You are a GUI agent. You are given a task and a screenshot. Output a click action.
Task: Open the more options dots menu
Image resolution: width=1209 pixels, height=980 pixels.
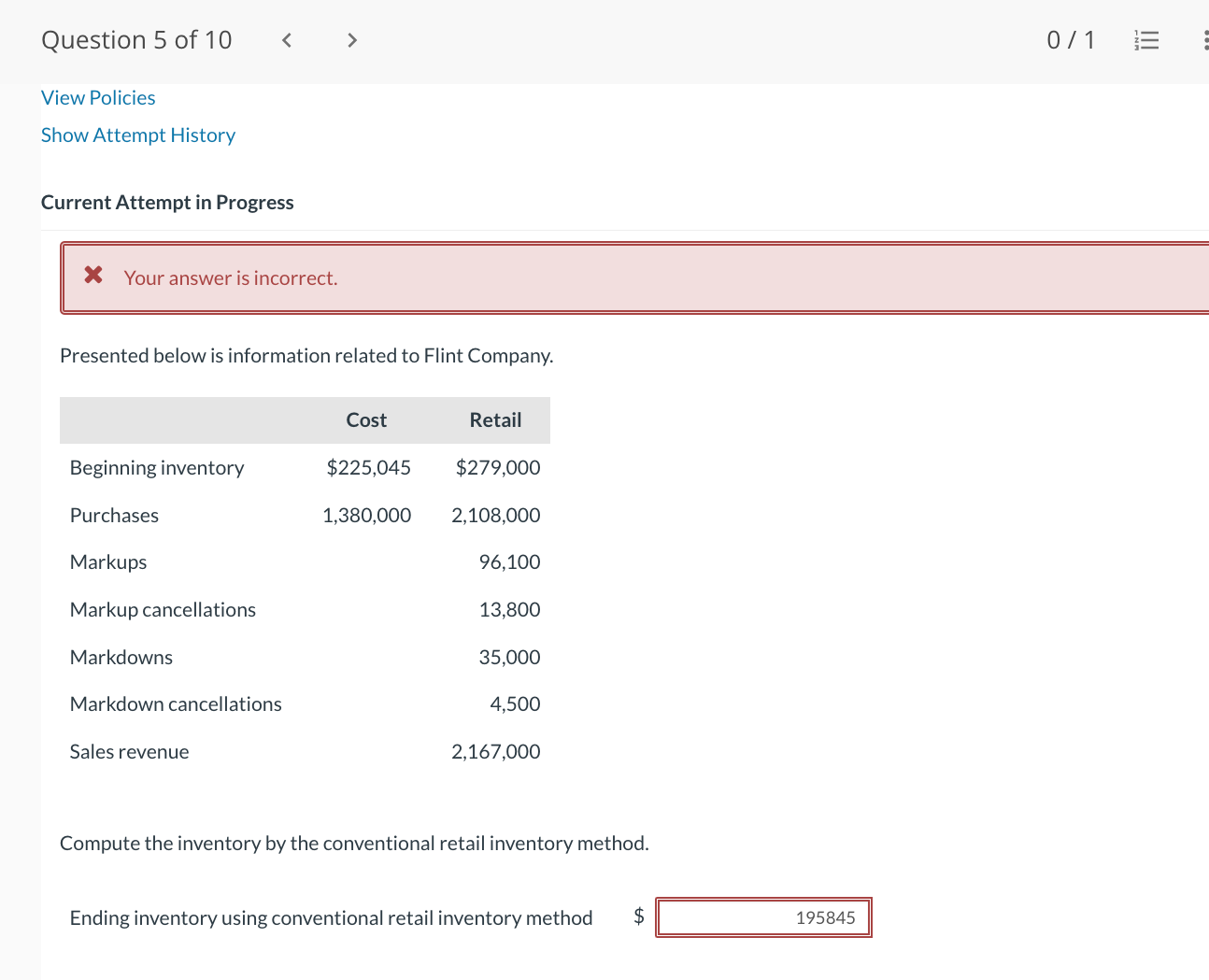point(1204,40)
